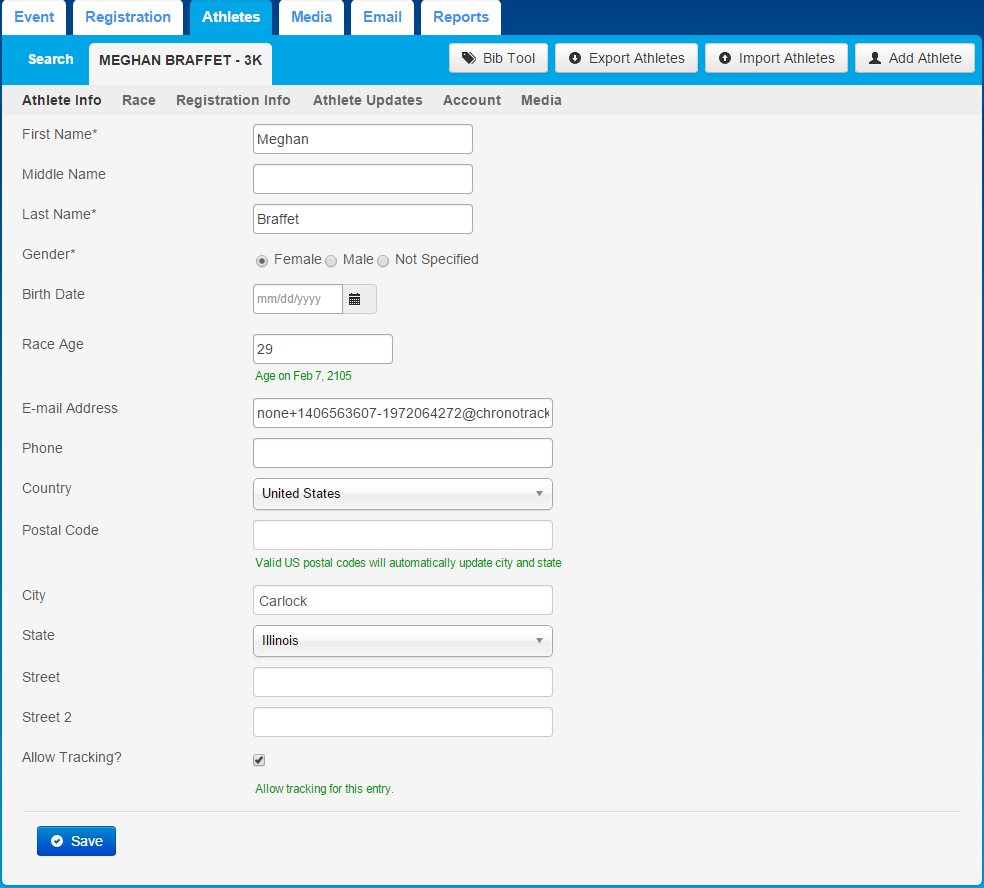Switch to the Search sub-tab
Viewport: 984px width, 888px height.
pos(50,60)
